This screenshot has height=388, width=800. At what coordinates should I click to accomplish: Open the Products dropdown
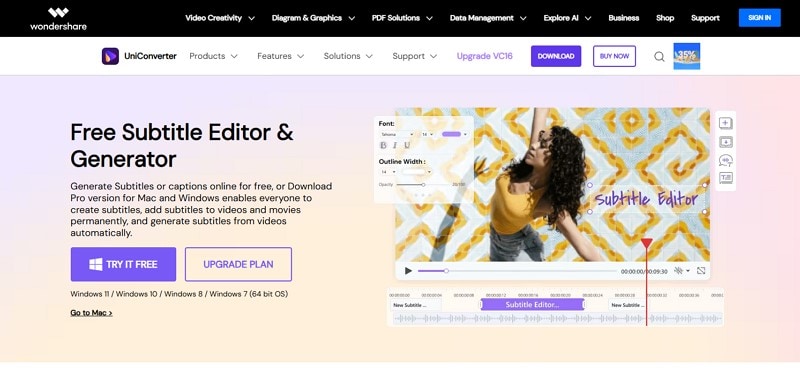click(213, 56)
